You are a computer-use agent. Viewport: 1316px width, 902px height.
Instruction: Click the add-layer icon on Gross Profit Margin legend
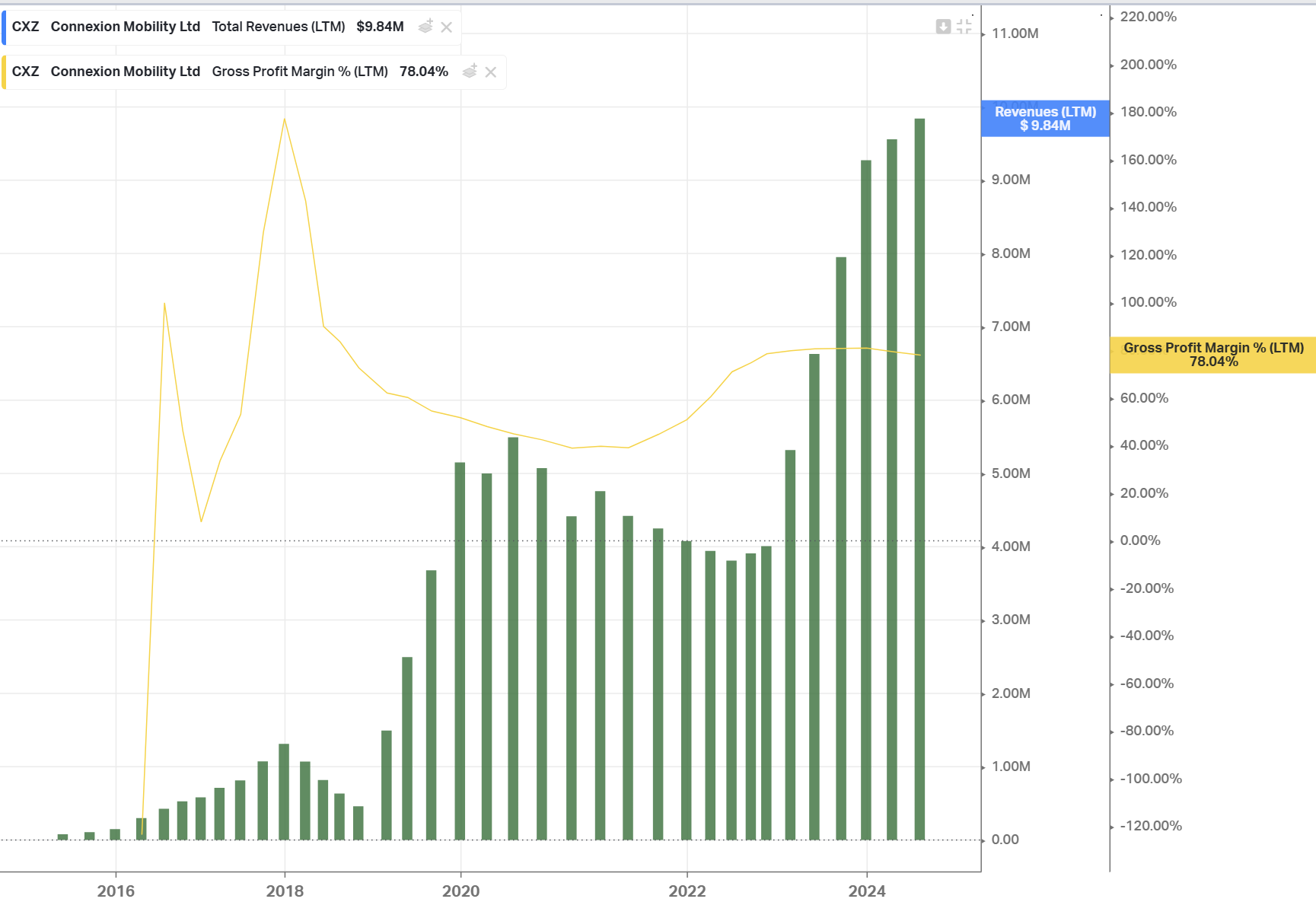click(x=470, y=72)
